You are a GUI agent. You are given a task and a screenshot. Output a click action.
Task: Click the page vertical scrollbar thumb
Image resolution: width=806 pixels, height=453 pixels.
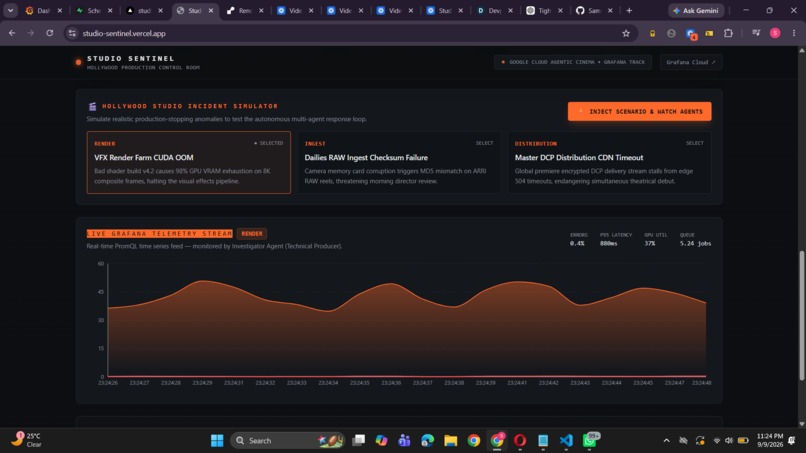tap(801, 315)
